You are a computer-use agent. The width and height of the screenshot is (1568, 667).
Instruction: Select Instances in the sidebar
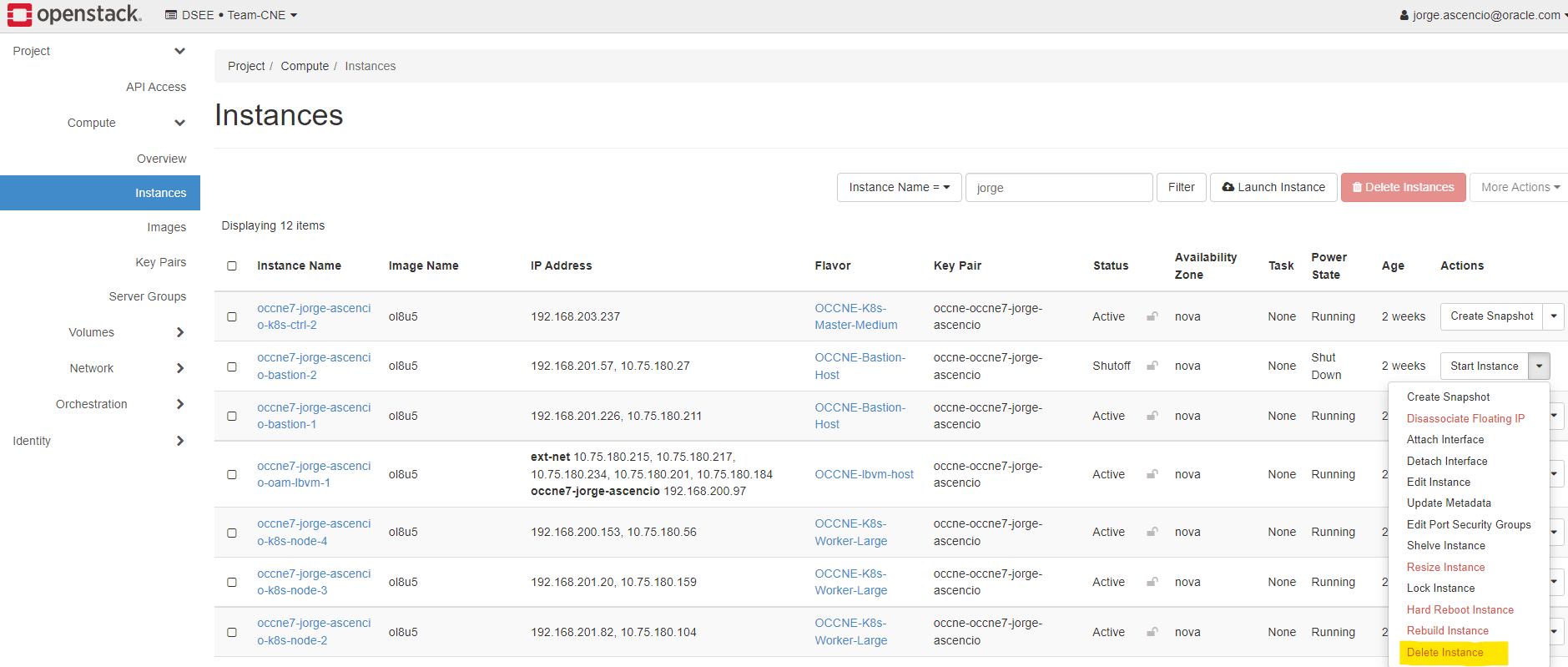[100, 193]
